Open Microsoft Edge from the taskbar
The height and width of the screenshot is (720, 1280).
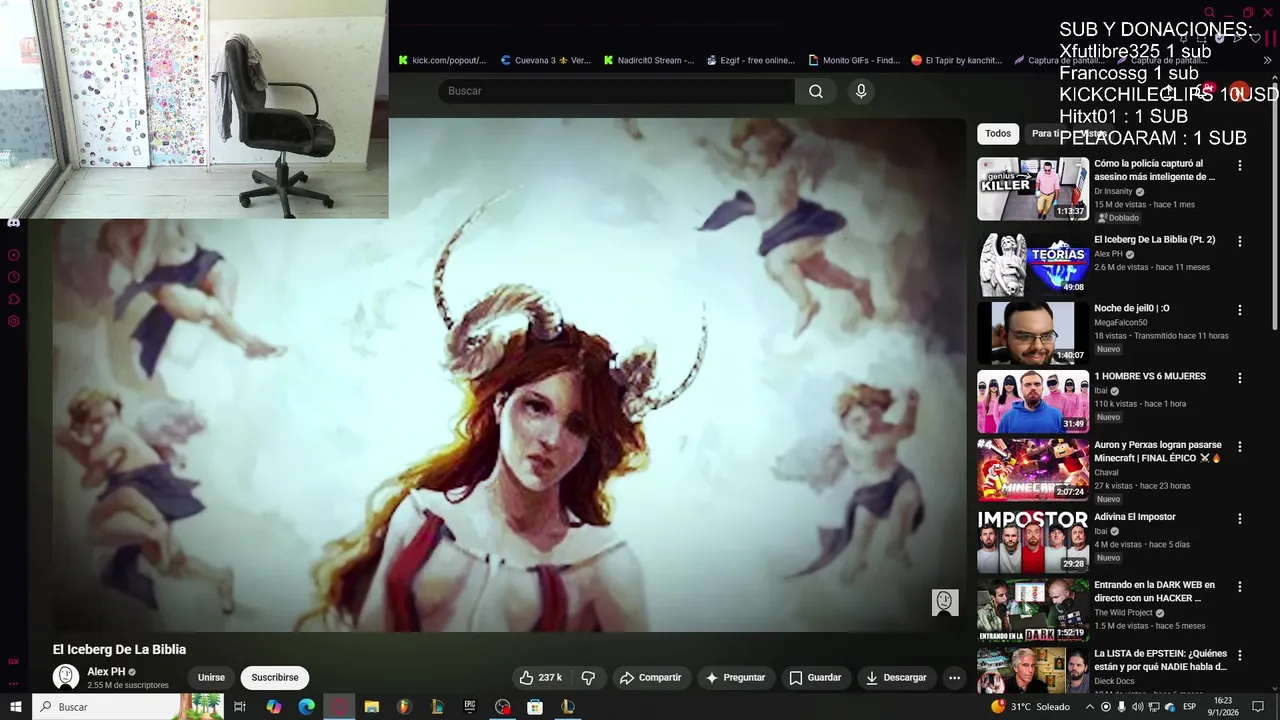[x=306, y=707]
